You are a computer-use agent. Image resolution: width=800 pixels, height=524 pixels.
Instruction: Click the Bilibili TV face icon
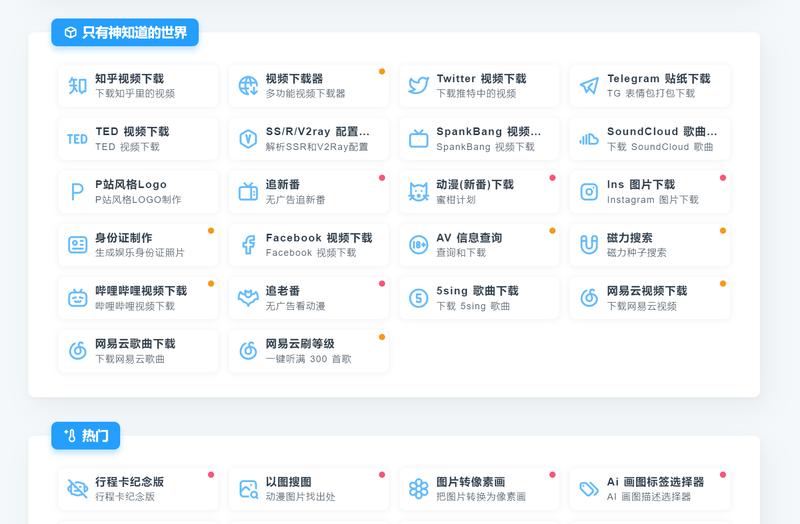pyautogui.click(x=78, y=298)
